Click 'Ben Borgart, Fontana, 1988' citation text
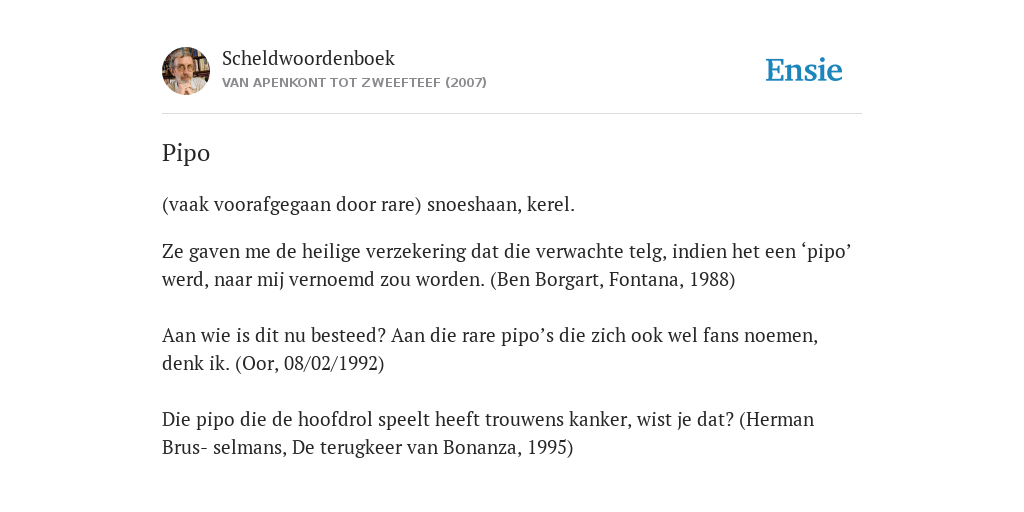 (613, 280)
